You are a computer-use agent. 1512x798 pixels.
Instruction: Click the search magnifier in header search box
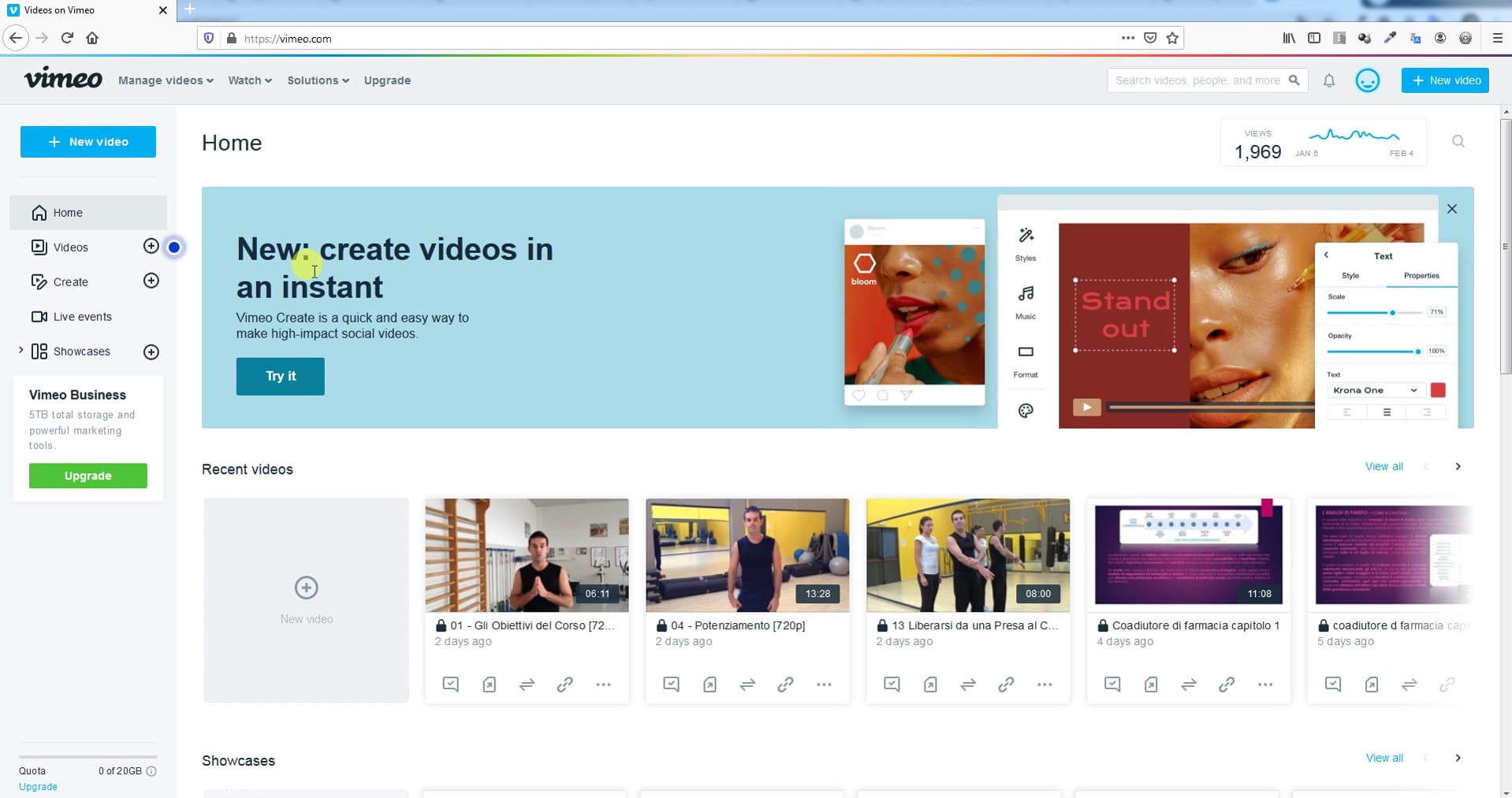pyautogui.click(x=1294, y=80)
